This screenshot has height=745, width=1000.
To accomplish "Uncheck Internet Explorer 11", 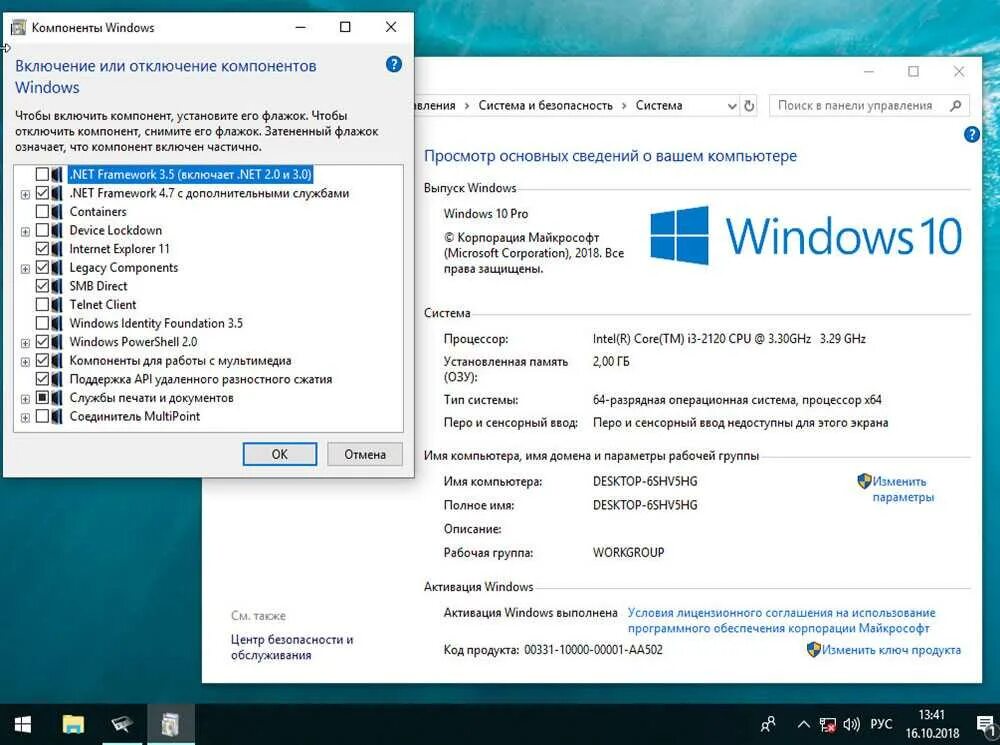I will 42,249.
